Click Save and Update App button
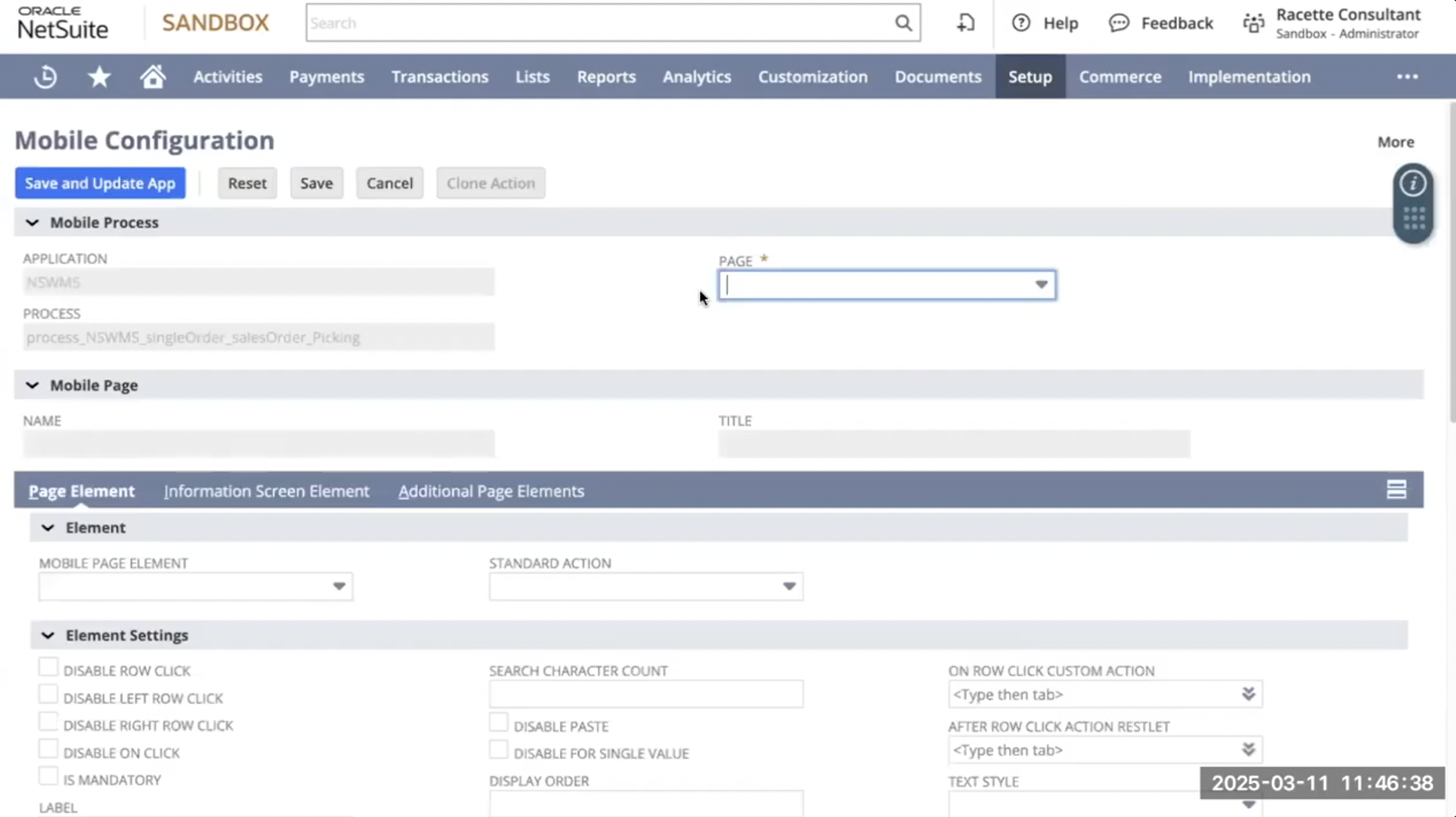The image size is (1456, 817). [x=100, y=183]
